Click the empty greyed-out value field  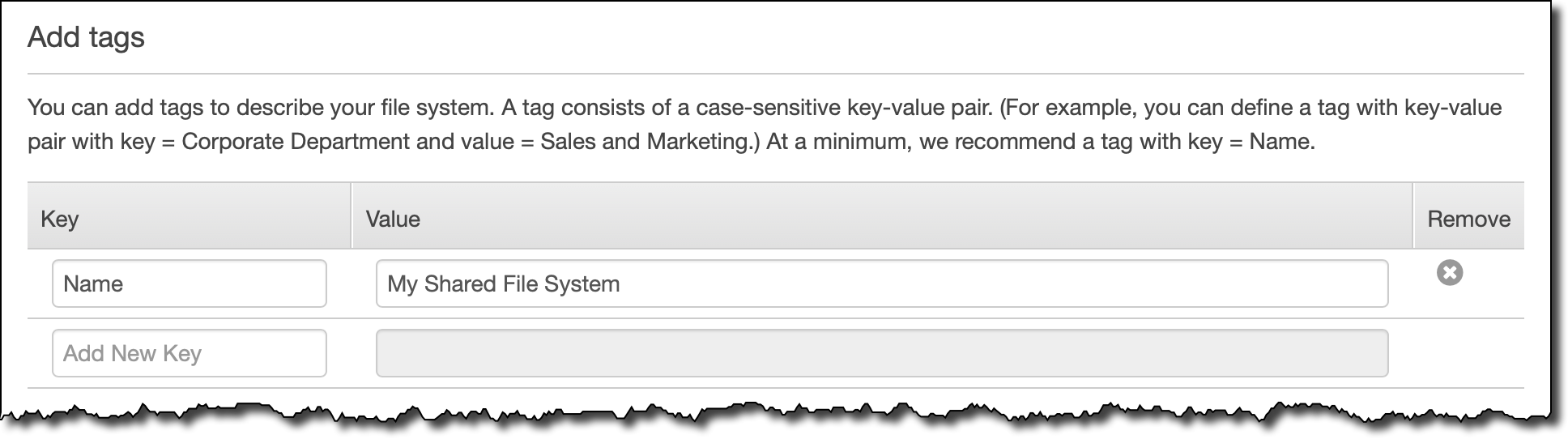pos(881,353)
